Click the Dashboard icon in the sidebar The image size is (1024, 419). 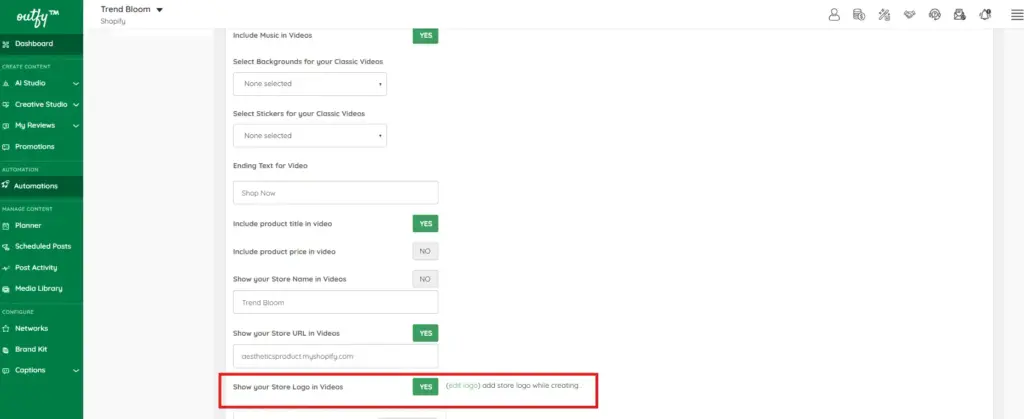6,44
